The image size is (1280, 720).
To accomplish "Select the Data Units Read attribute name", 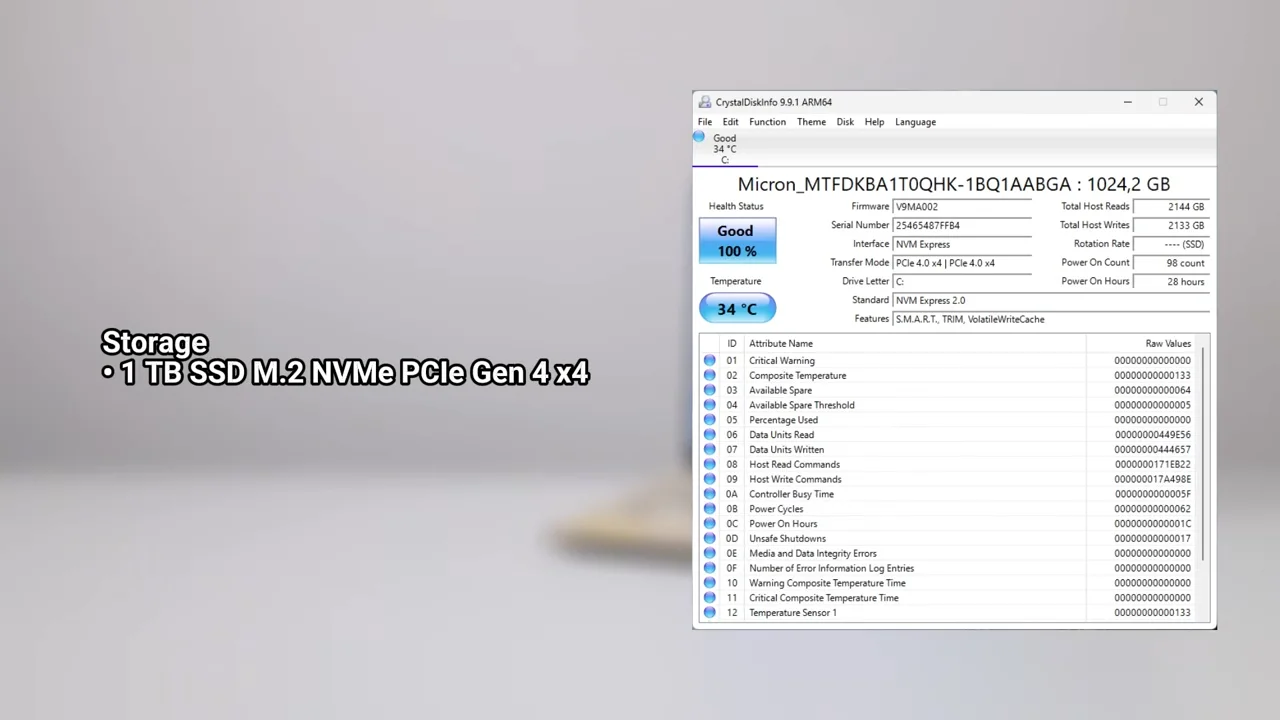I will pos(781,434).
